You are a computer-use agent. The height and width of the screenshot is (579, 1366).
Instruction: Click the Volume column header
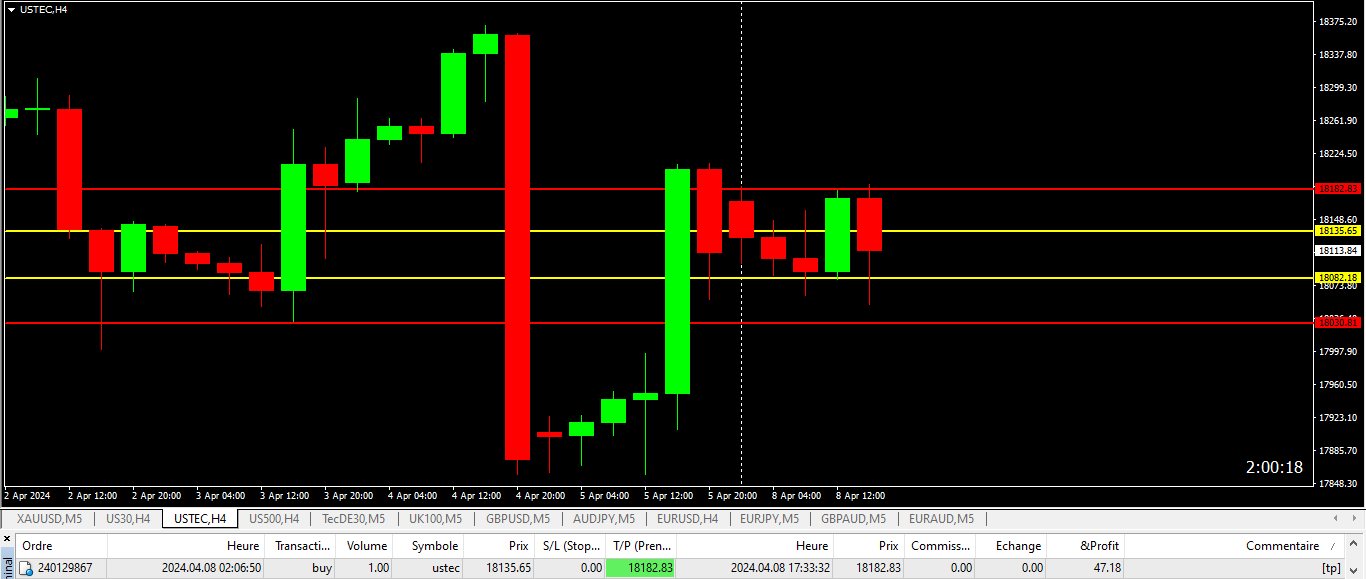click(x=367, y=546)
